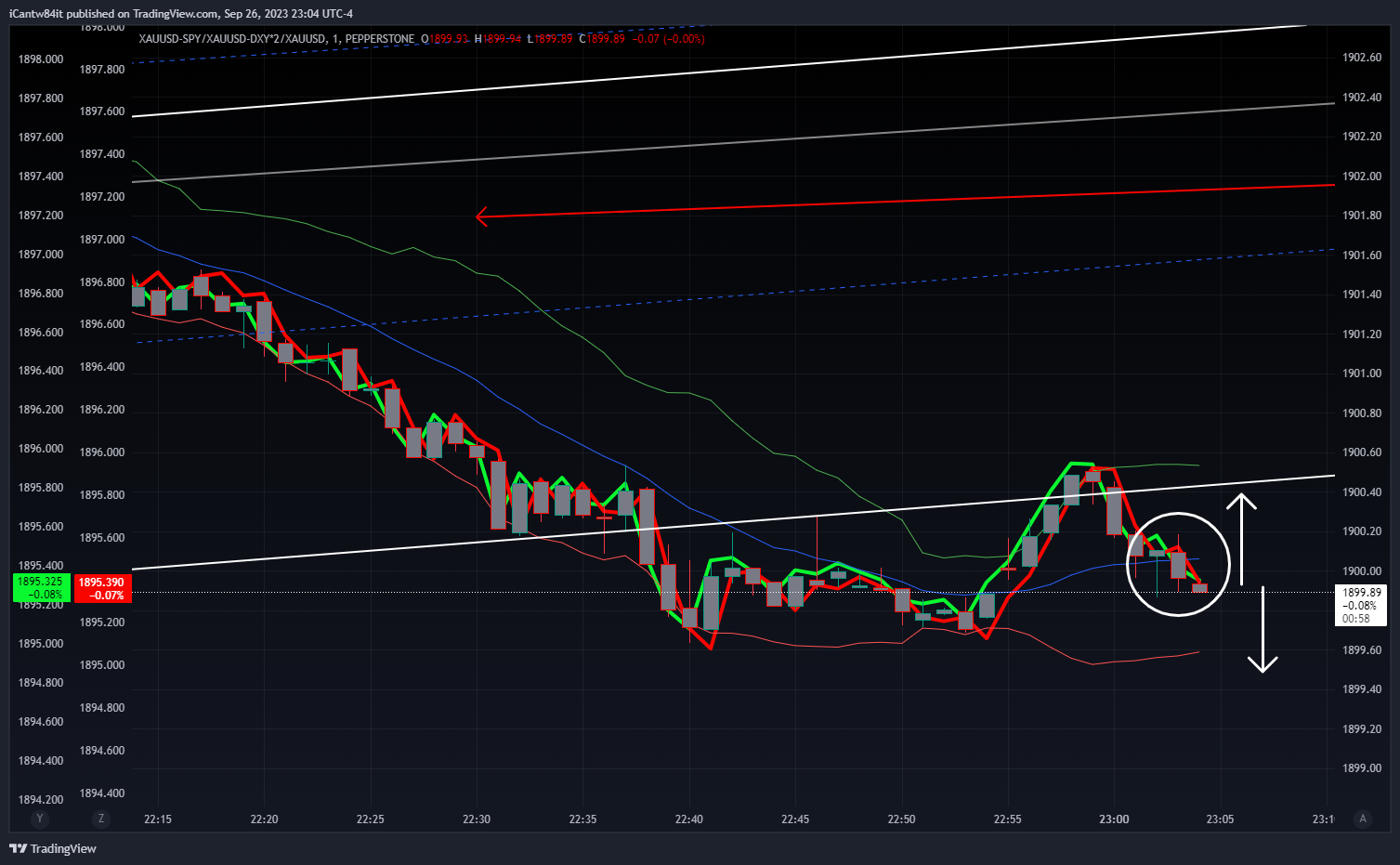Toggle the A auto-scale button
The image size is (1400, 865).
point(1363,819)
